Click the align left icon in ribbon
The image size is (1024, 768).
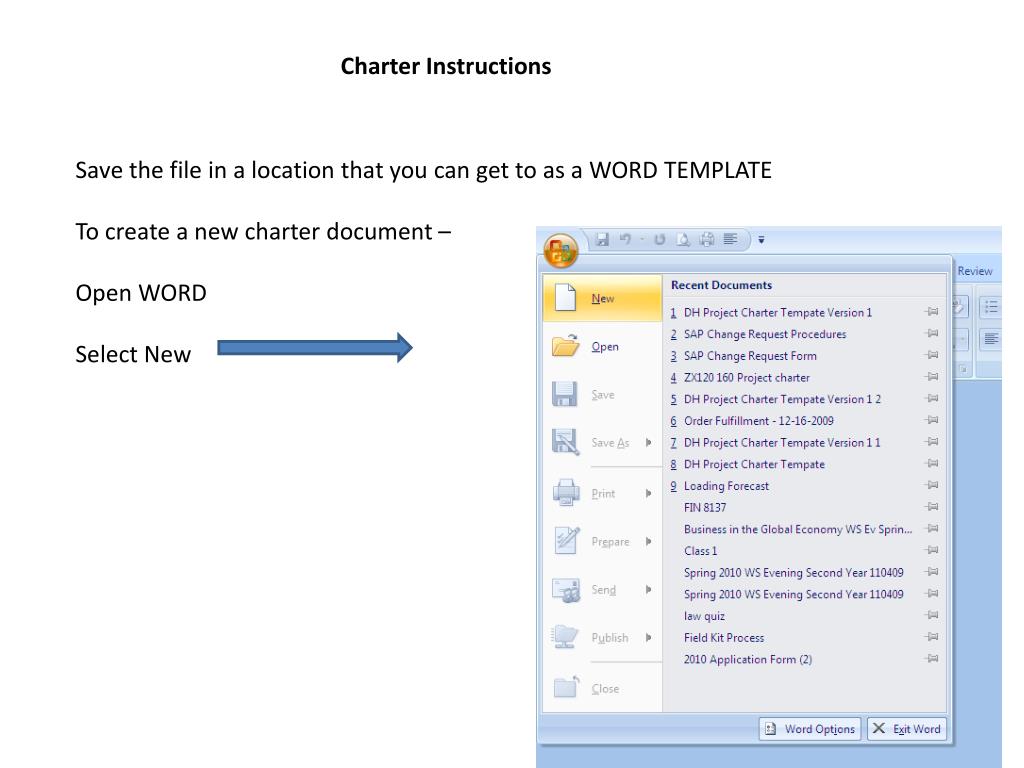pos(991,339)
